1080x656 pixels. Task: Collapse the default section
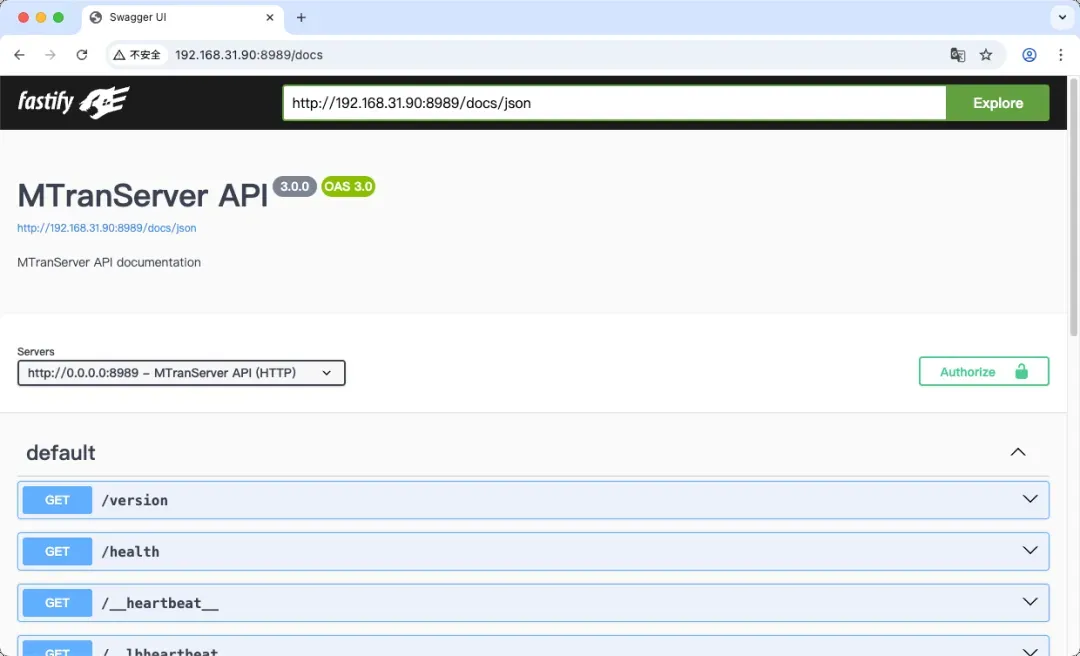[1018, 452]
